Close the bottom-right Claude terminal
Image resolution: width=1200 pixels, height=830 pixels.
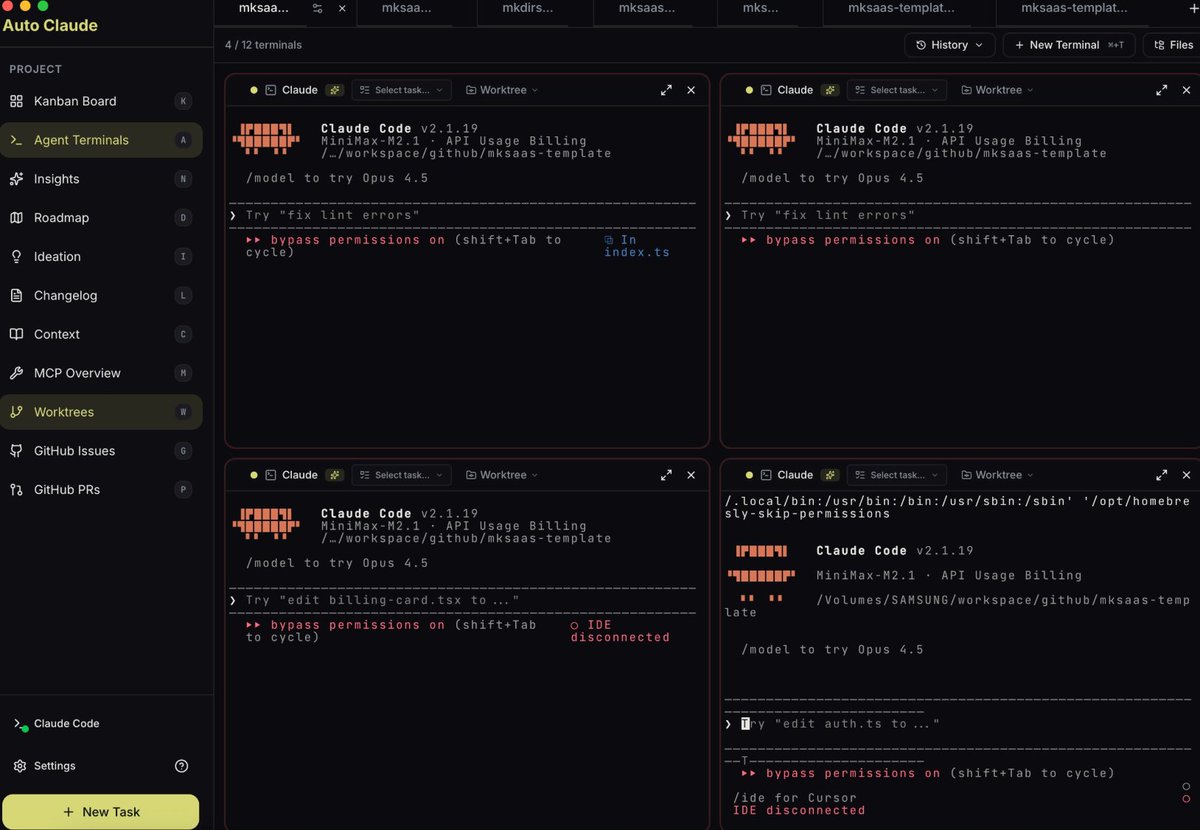click(x=1186, y=475)
